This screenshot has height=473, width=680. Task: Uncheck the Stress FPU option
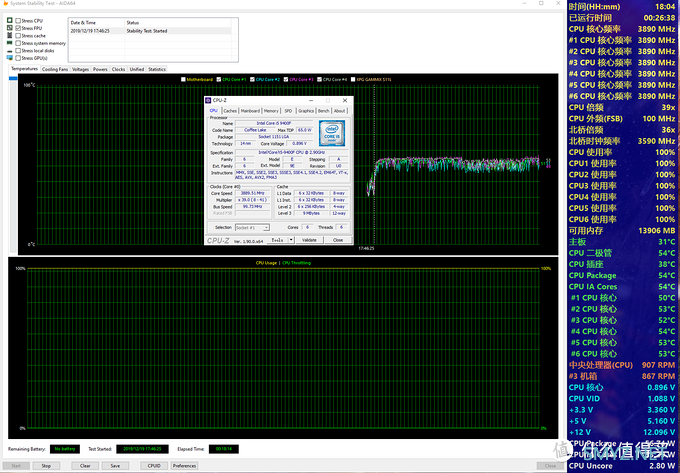[17, 28]
